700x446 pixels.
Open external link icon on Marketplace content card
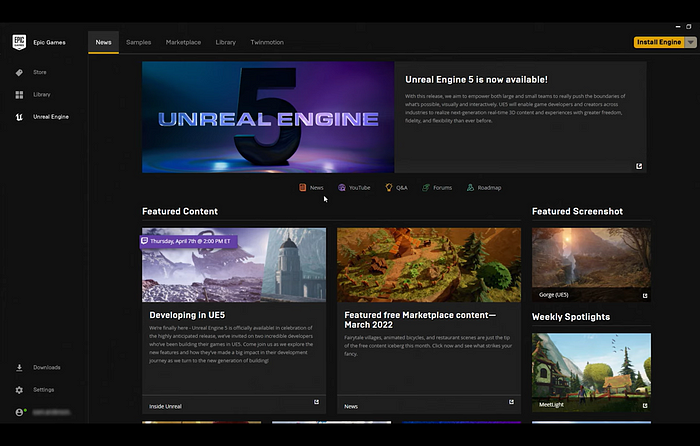point(511,402)
